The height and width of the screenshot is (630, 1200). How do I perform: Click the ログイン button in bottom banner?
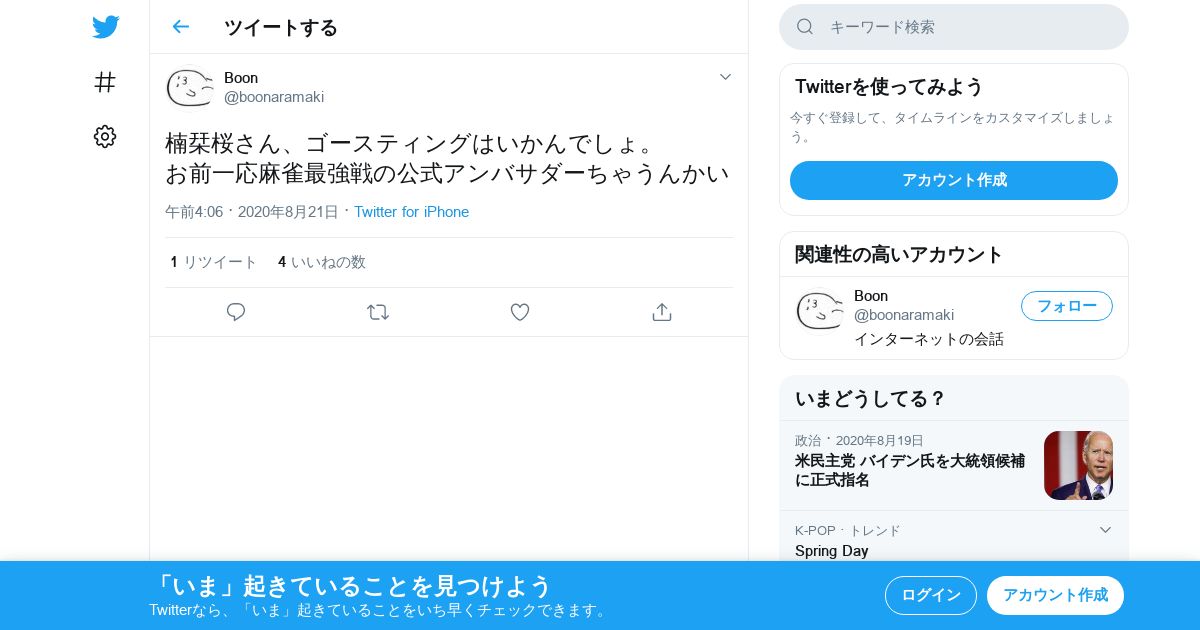[x=931, y=595]
